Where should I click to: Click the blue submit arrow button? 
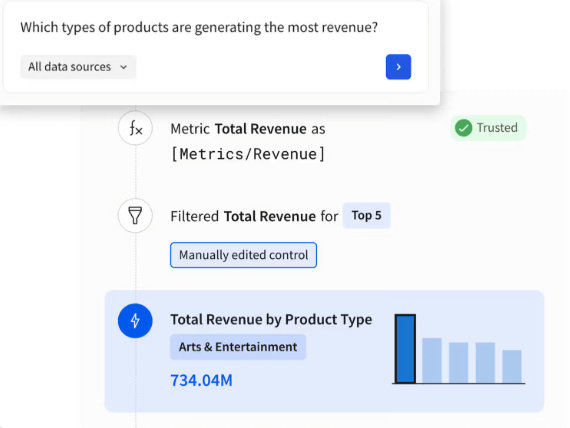point(398,67)
